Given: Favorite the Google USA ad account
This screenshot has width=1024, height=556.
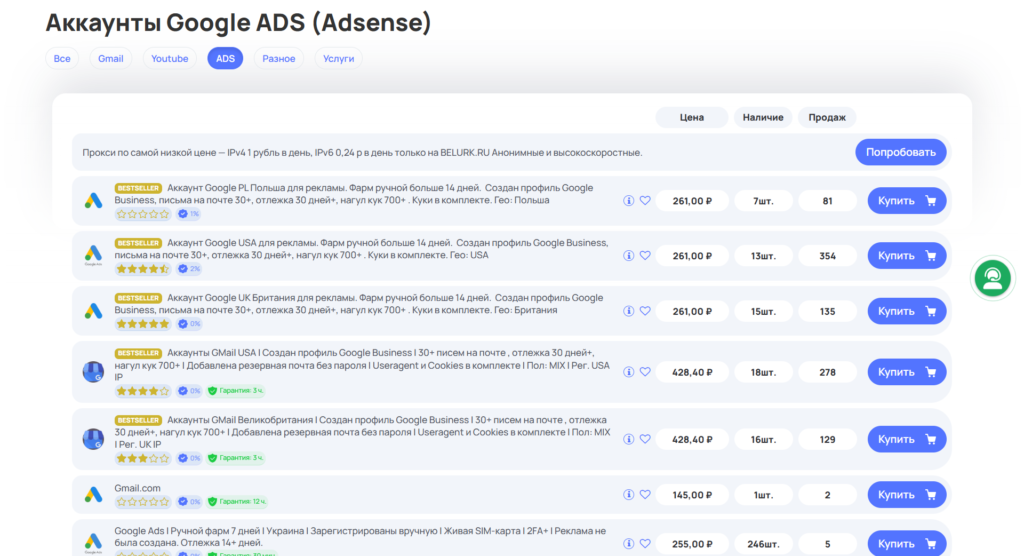Looking at the screenshot, I should point(645,255).
